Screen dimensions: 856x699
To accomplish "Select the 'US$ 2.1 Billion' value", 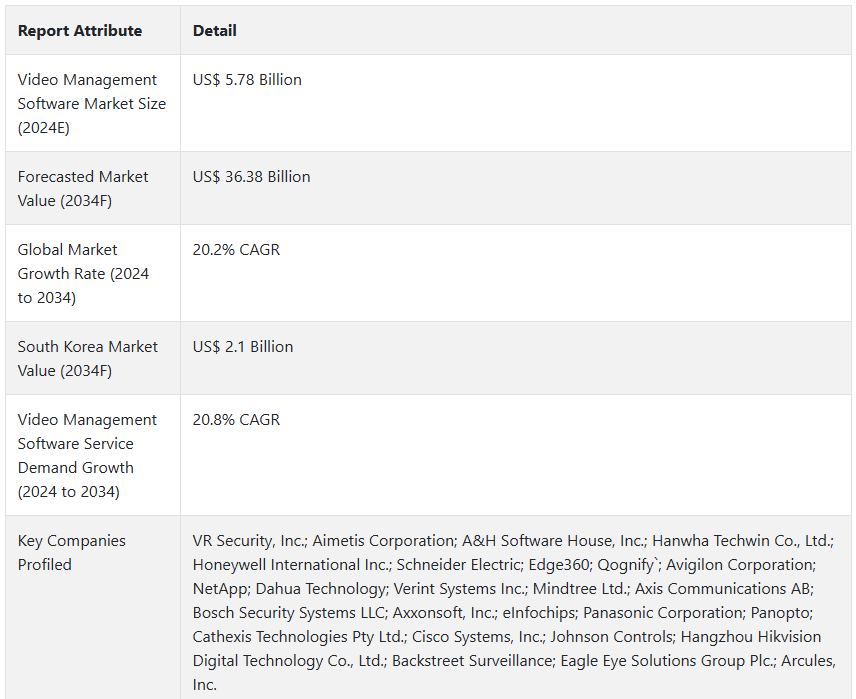I will (243, 347).
